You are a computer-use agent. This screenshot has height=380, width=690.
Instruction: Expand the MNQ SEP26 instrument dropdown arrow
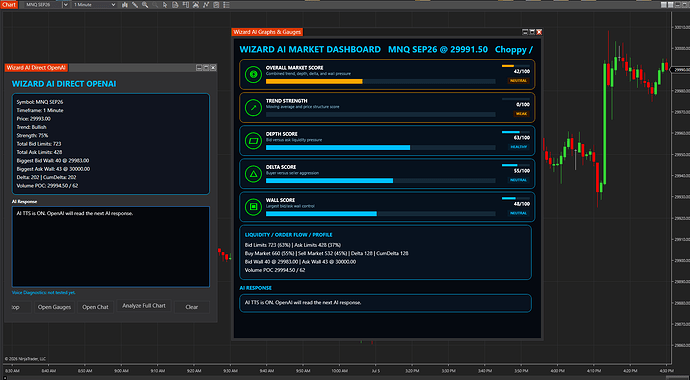pos(66,5)
